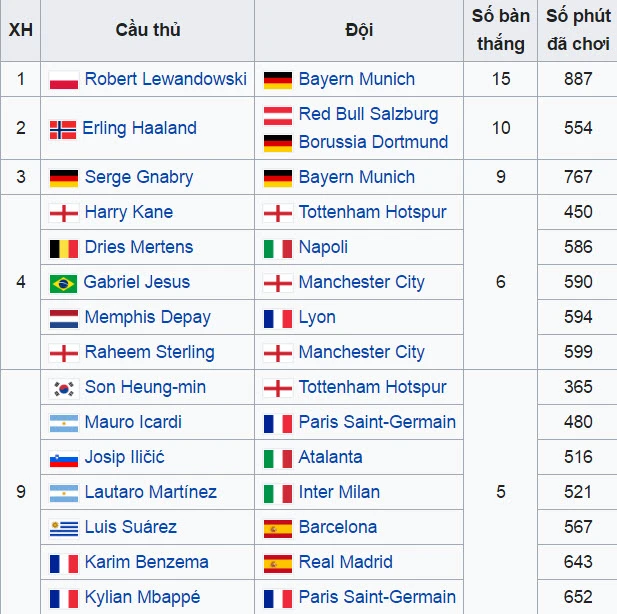Open the Borussia Dortmund team link

372,142
